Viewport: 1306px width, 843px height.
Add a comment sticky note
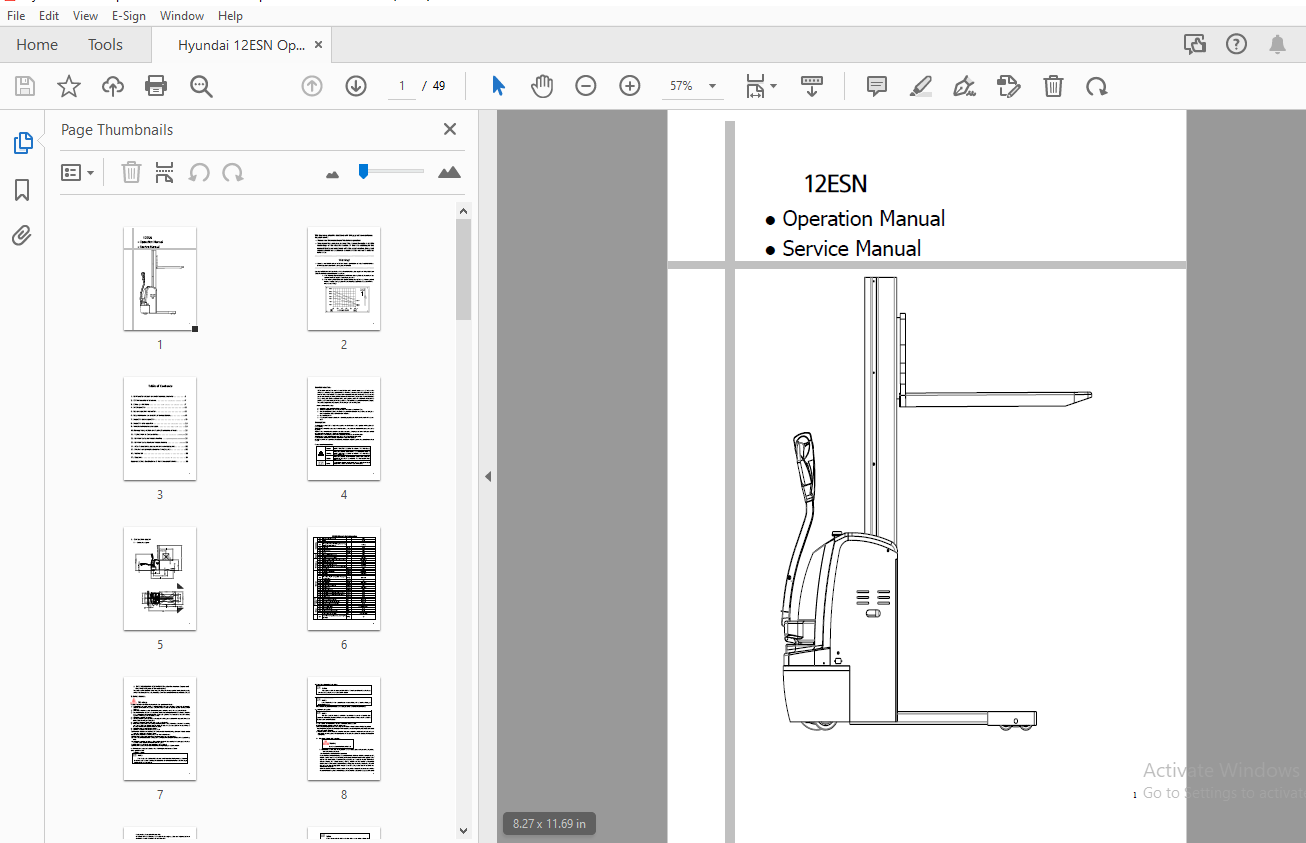(x=877, y=86)
